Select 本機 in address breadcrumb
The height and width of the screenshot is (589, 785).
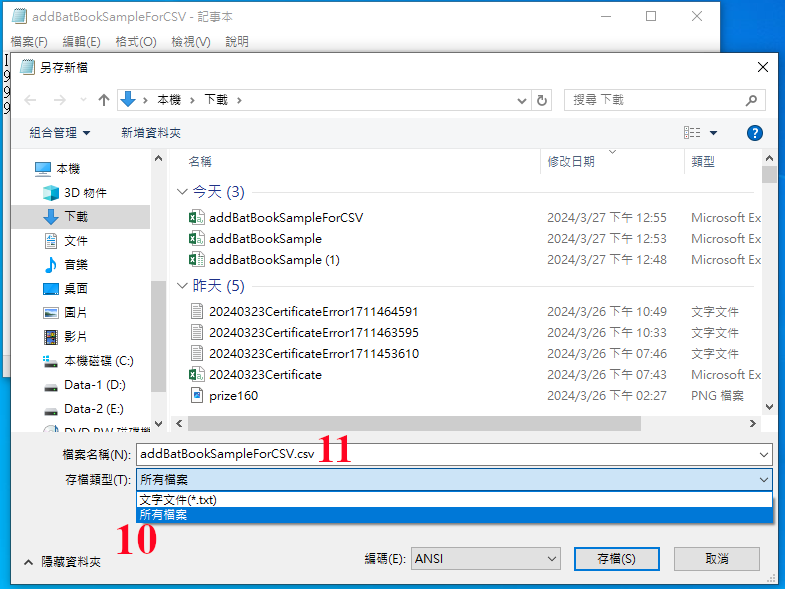[169, 100]
